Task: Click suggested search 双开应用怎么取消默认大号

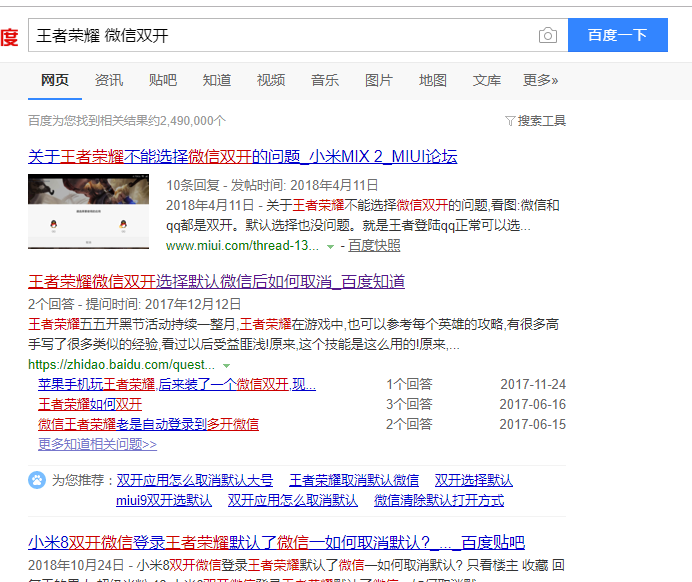Action: coord(195,480)
